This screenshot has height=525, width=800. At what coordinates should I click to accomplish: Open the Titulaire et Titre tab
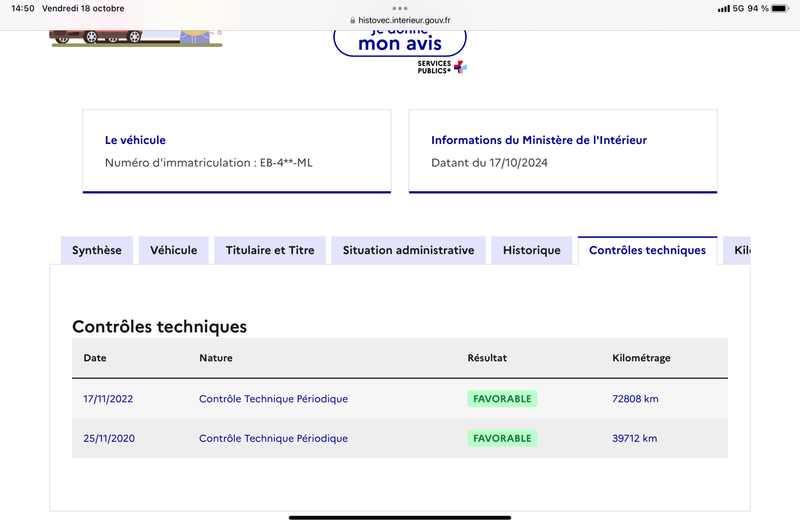click(270, 251)
